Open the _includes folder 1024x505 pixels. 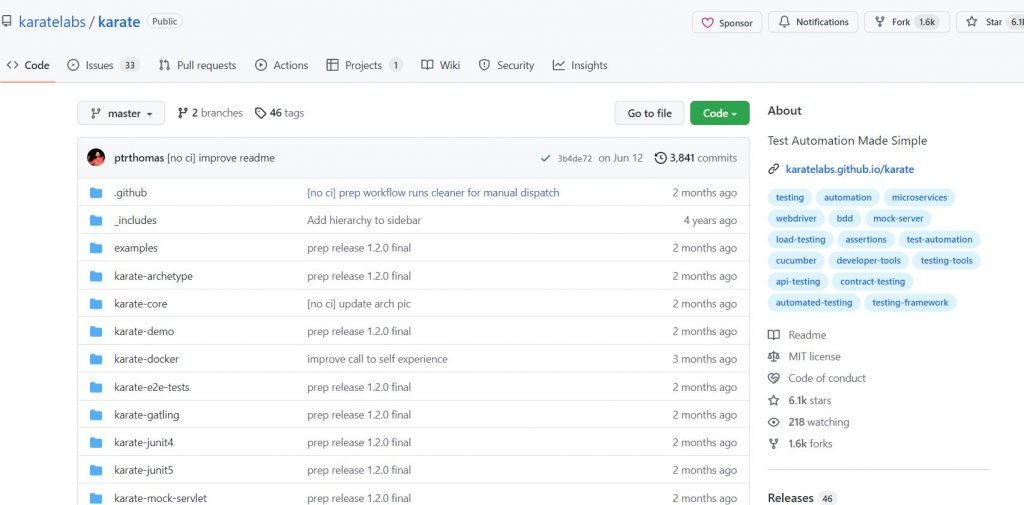pos(135,220)
